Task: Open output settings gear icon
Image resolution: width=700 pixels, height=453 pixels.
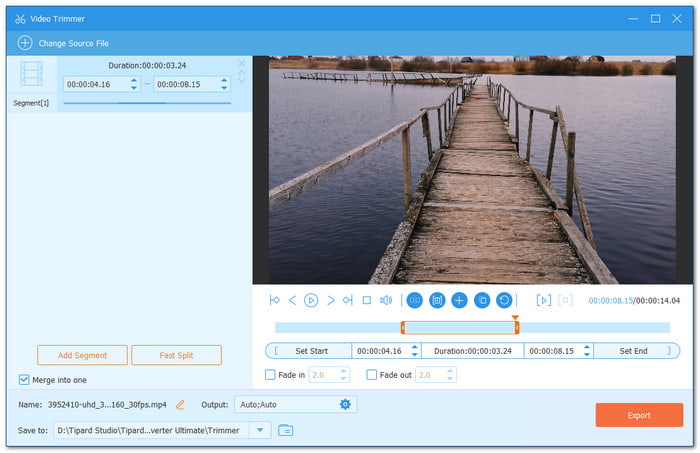Action: pos(345,404)
